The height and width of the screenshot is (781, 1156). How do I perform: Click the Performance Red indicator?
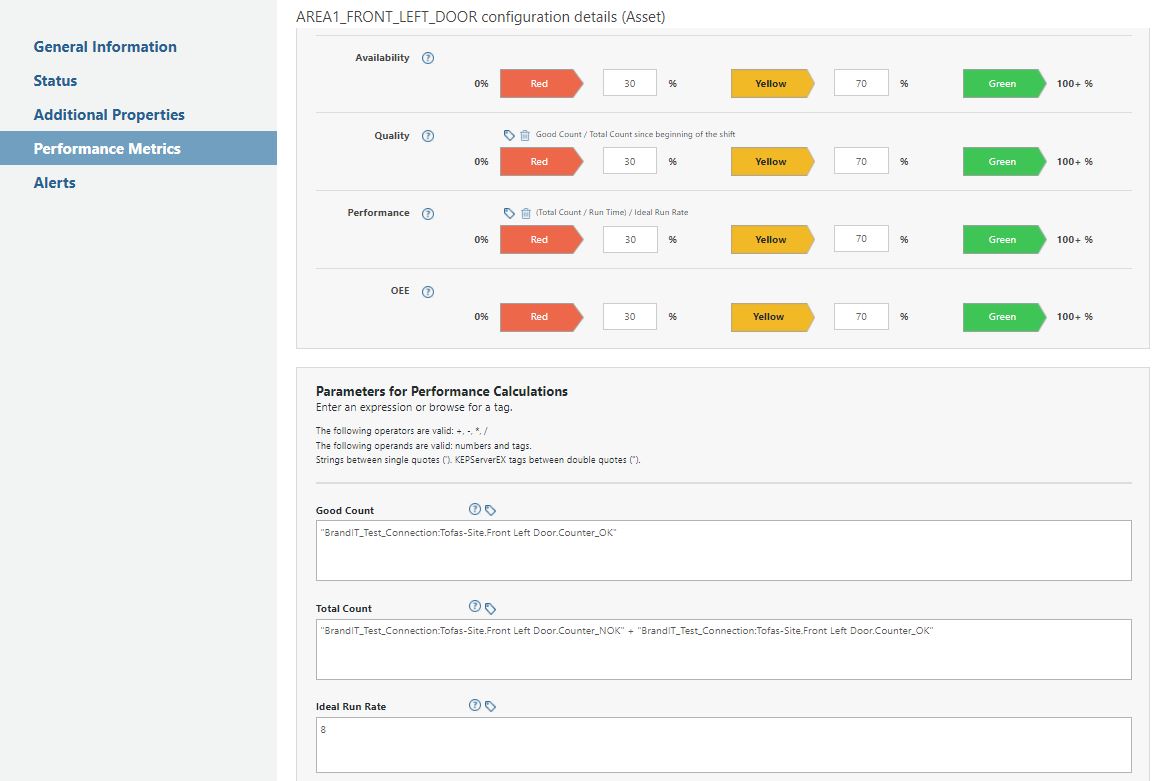pos(541,240)
